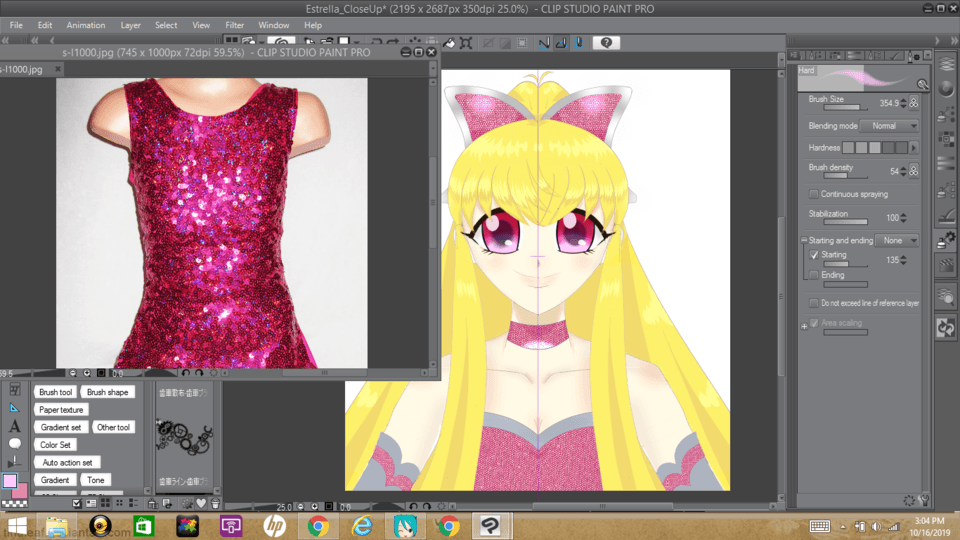Viewport: 960px width, 540px height.
Task: Select the Text tool
Action: 14,426
